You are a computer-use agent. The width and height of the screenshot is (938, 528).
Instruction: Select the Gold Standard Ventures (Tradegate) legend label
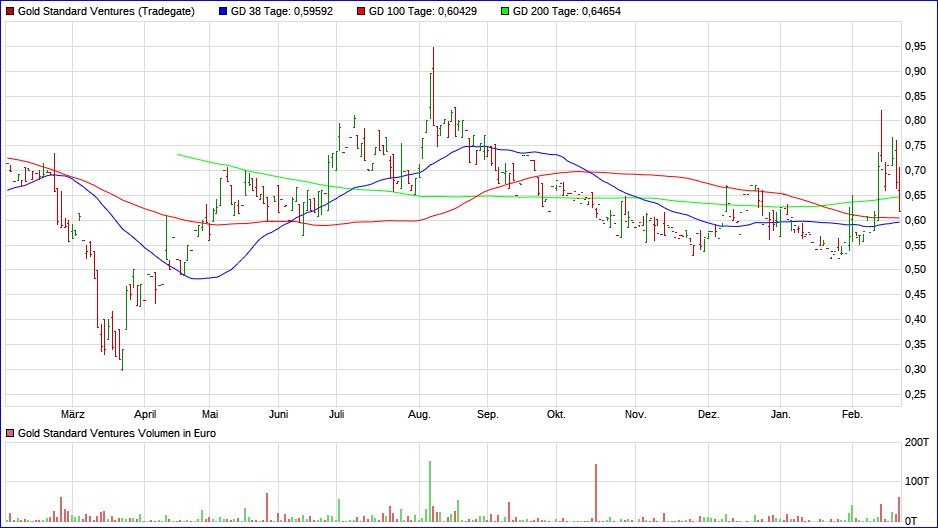click(x=106, y=11)
